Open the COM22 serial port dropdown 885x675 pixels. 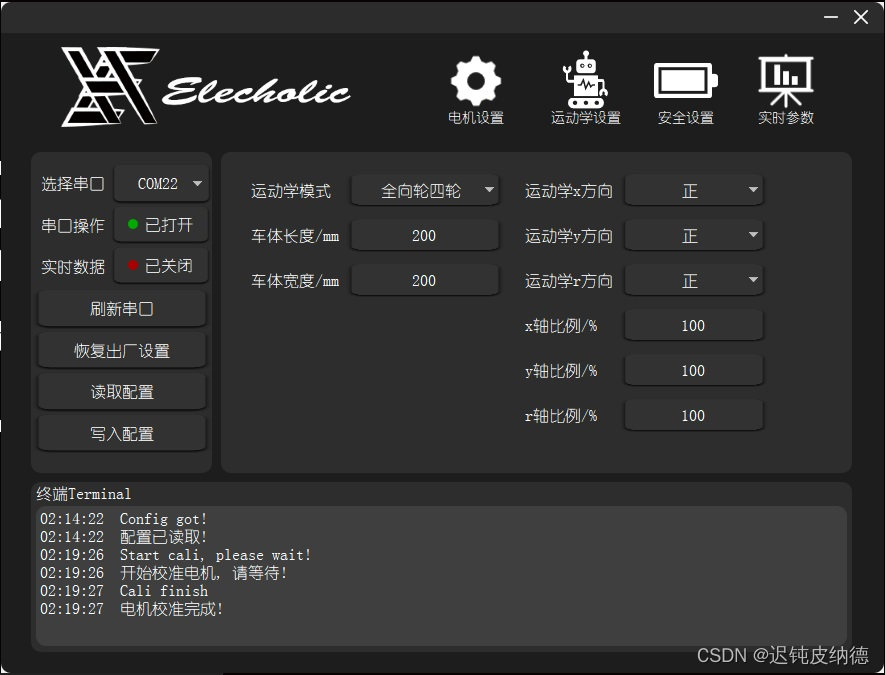[161, 184]
